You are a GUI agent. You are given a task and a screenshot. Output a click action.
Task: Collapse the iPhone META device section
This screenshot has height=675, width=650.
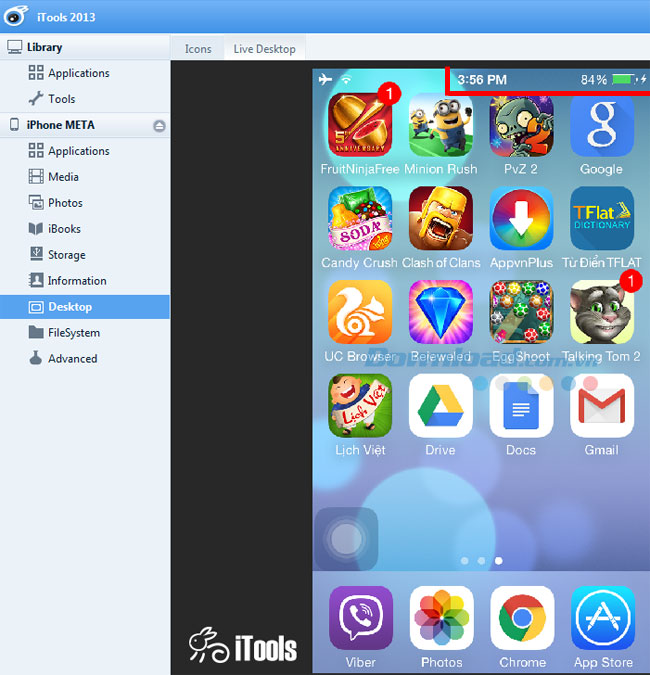coord(159,126)
